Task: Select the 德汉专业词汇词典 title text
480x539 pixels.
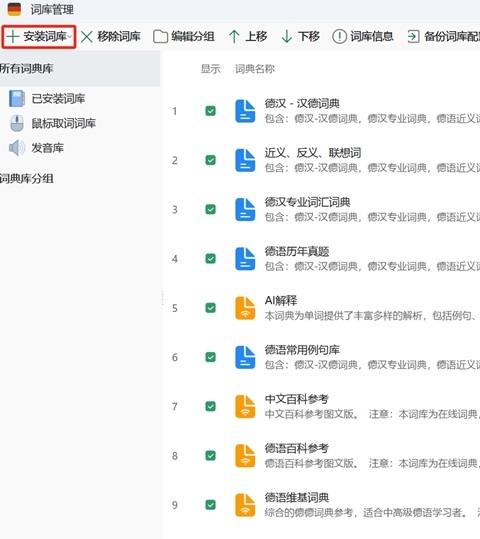Action: pyautogui.click(x=307, y=201)
